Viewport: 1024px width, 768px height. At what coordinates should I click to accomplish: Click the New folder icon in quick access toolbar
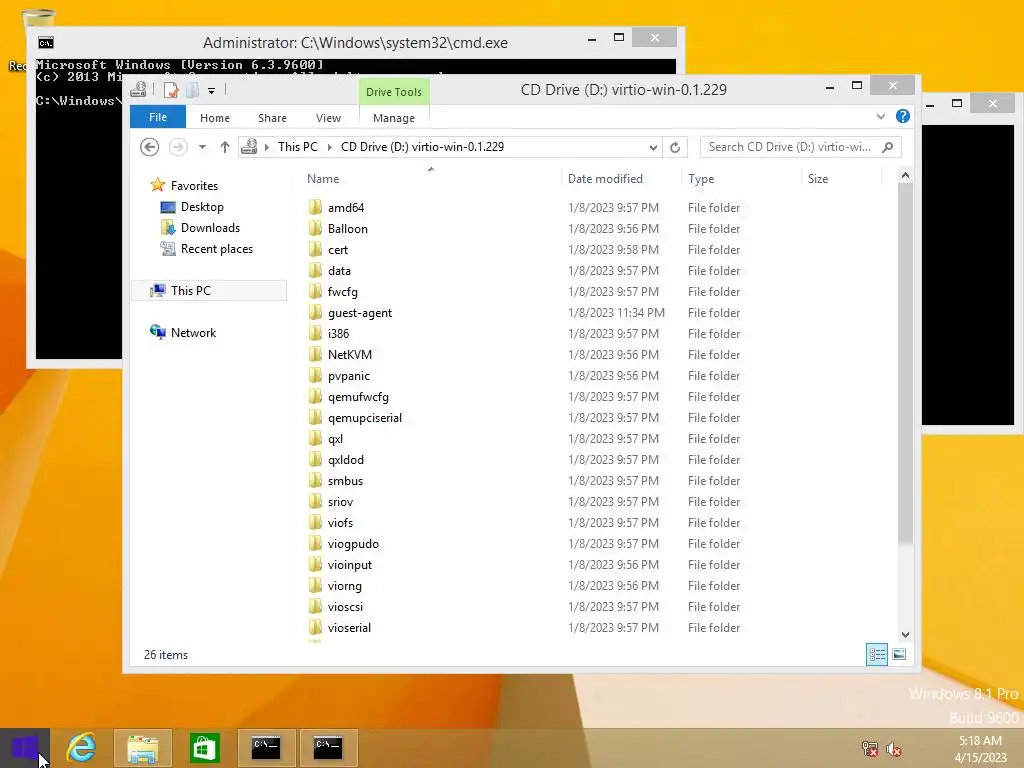pyautogui.click(x=192, y=90)
